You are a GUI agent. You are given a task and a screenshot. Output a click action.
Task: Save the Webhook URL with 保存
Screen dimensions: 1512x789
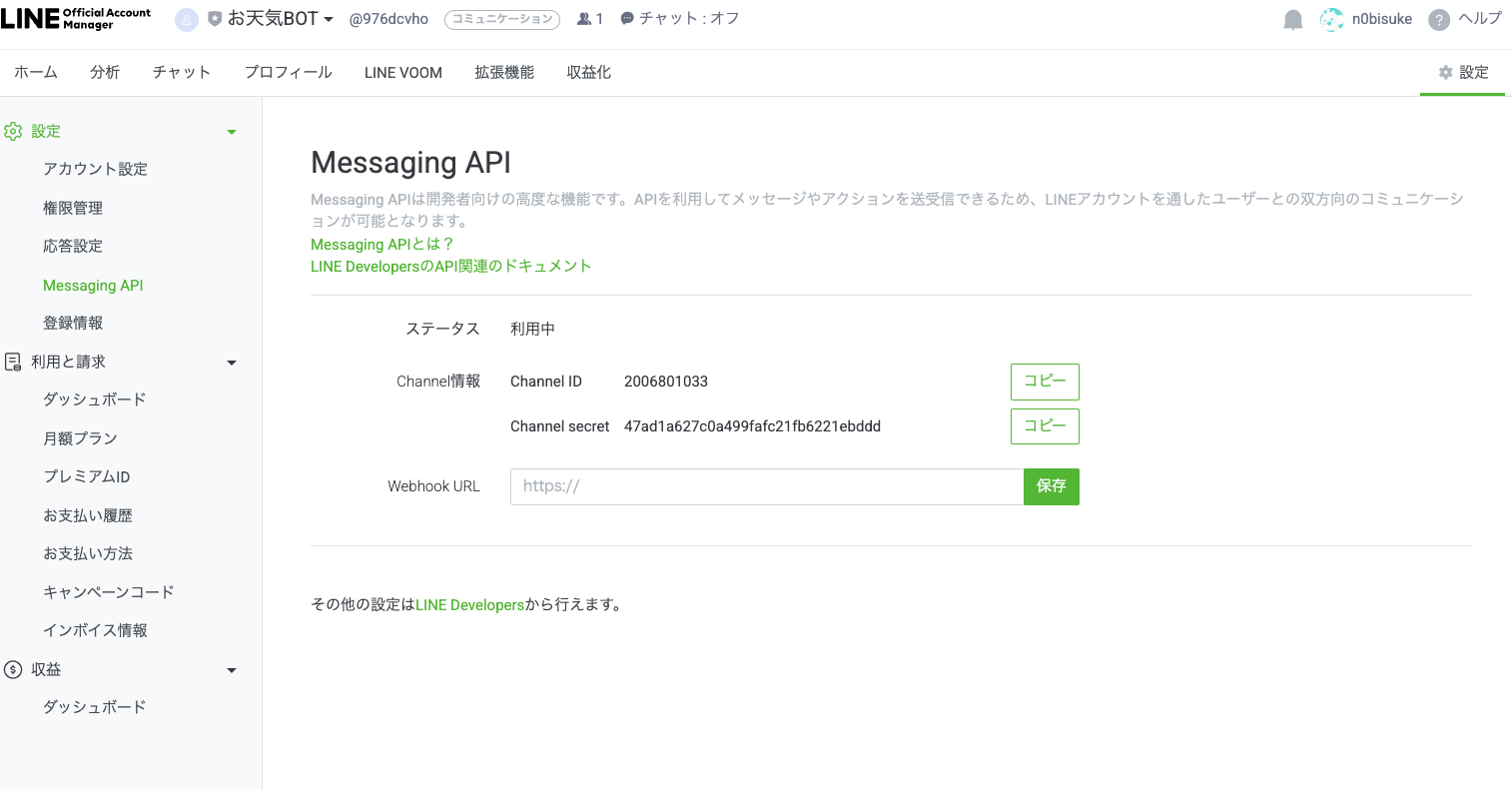tap(1052, 486)
